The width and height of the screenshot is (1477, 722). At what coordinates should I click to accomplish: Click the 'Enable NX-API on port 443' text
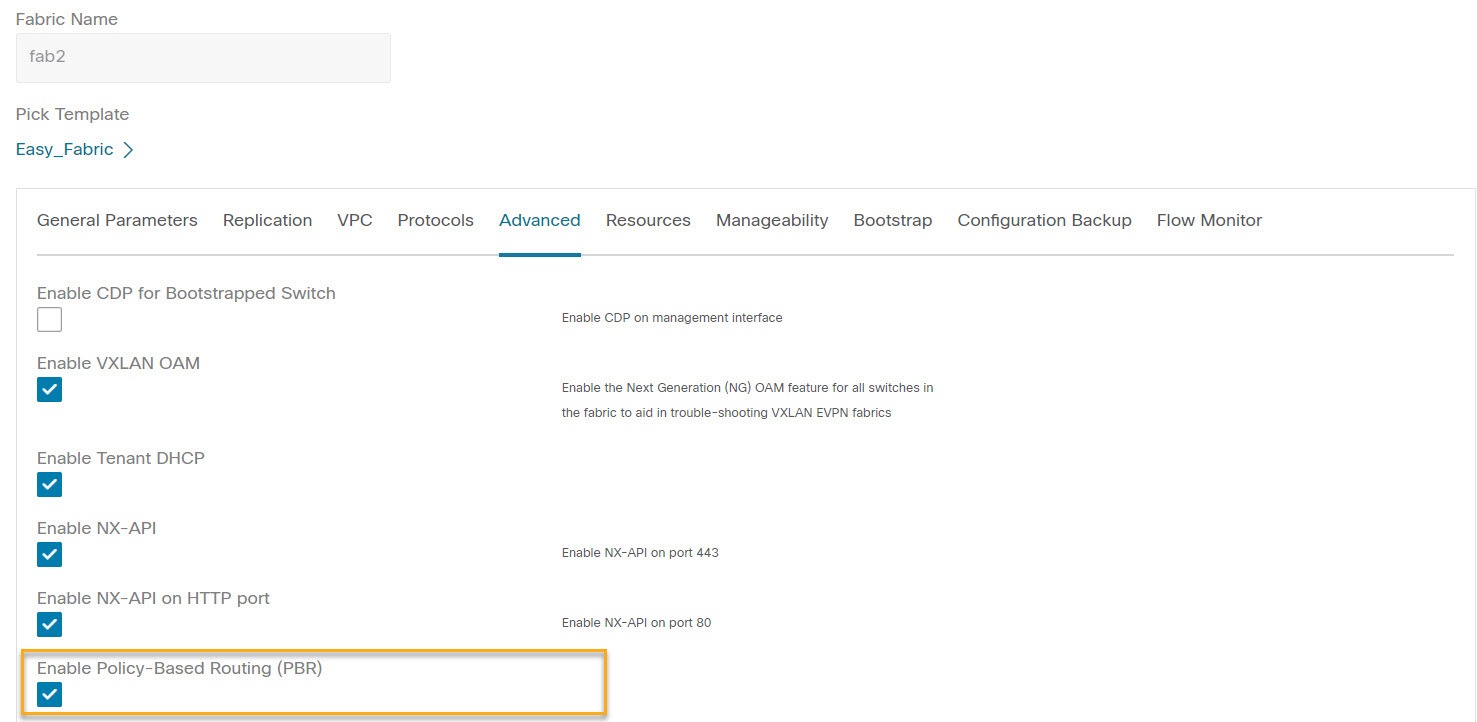coord(640,553)
